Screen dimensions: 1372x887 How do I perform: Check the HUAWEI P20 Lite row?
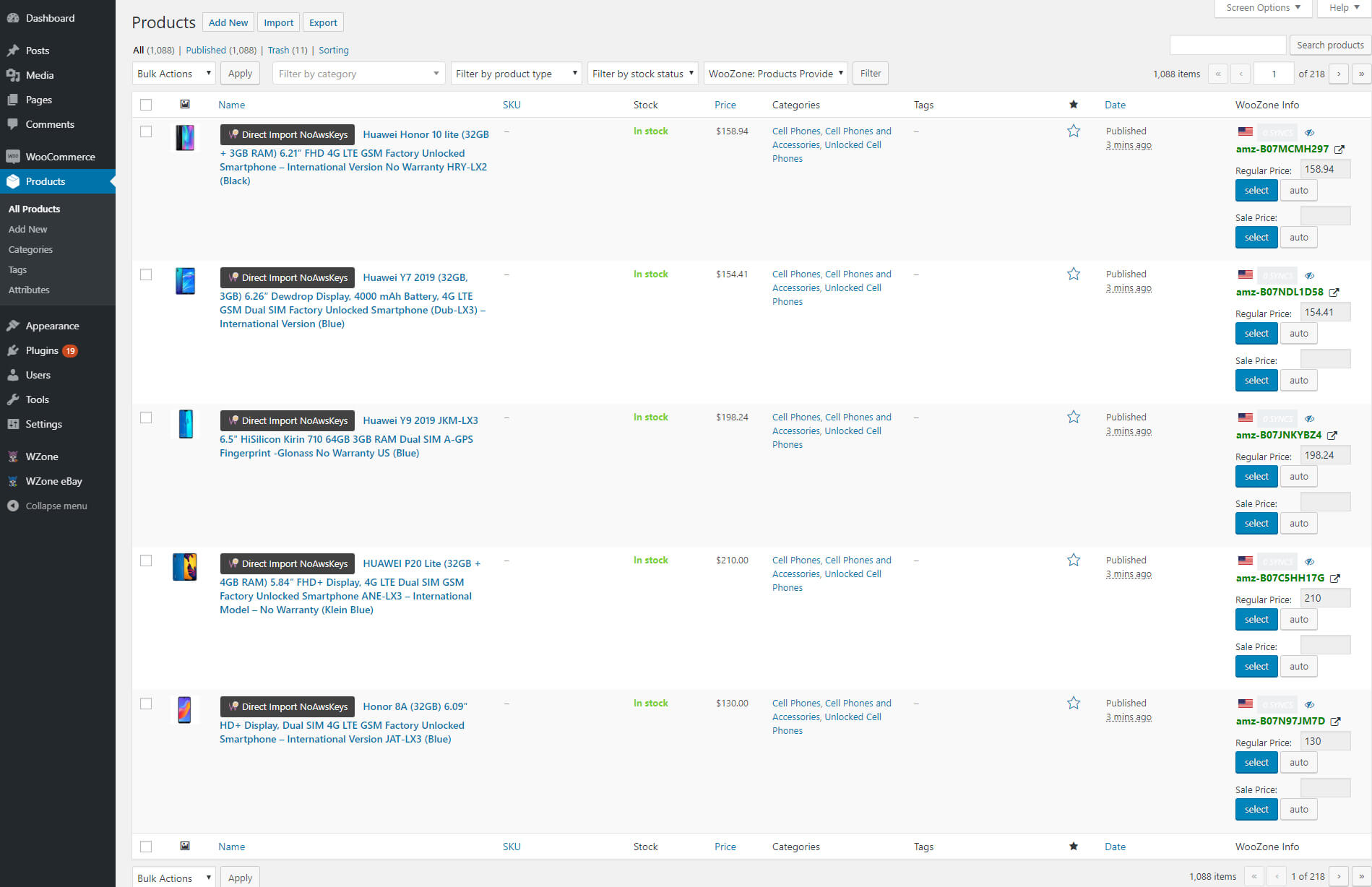146,561
